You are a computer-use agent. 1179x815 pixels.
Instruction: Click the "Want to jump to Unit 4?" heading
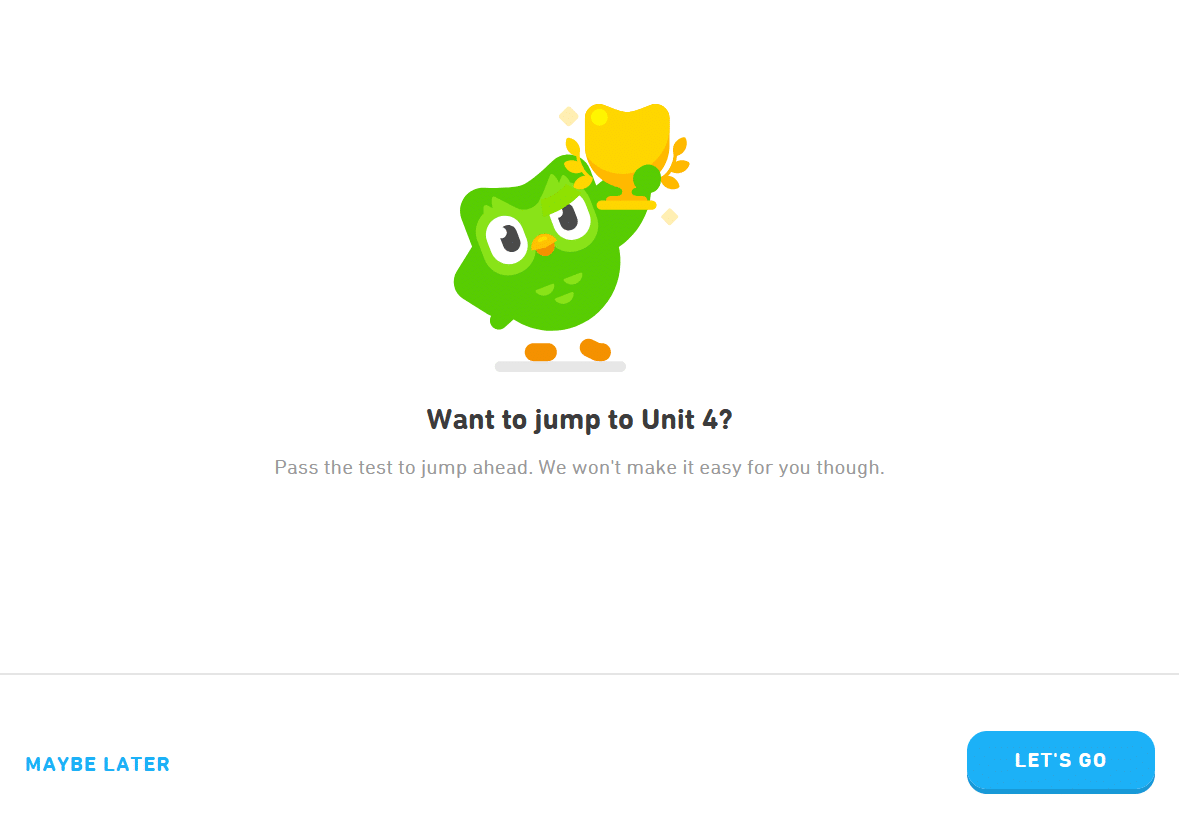click(x=580, y=420)
